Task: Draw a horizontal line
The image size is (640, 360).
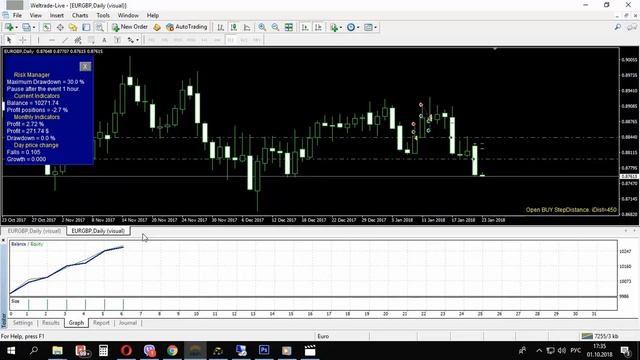Action: coord(52,40)
